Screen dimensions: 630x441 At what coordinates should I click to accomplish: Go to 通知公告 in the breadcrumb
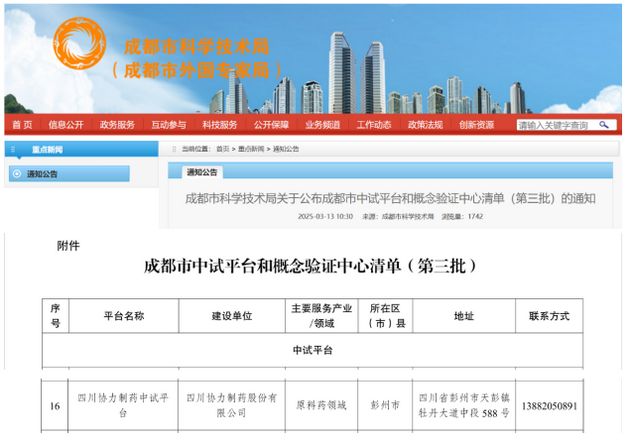pyautogui.click(x=286, y=149)
